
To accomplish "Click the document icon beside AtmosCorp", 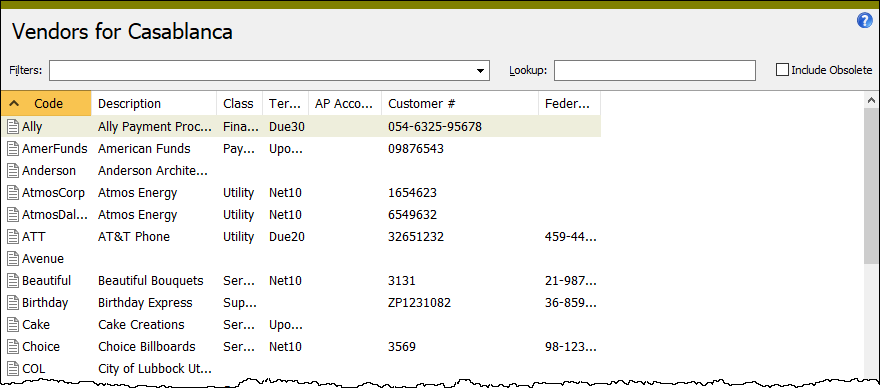I will pos(13,193).
